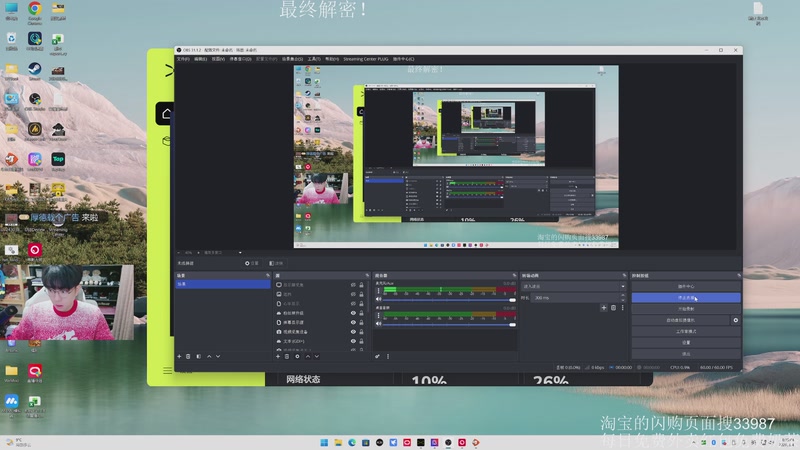Open options dots for second mixer channel
The image size is (800, 450).
coord(378,316)
